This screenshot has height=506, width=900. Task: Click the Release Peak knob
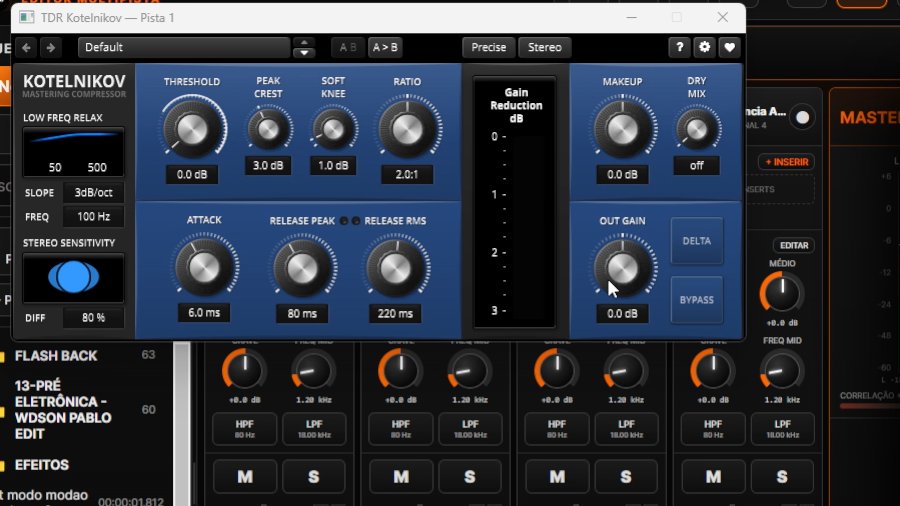click(x=302, y=268)
